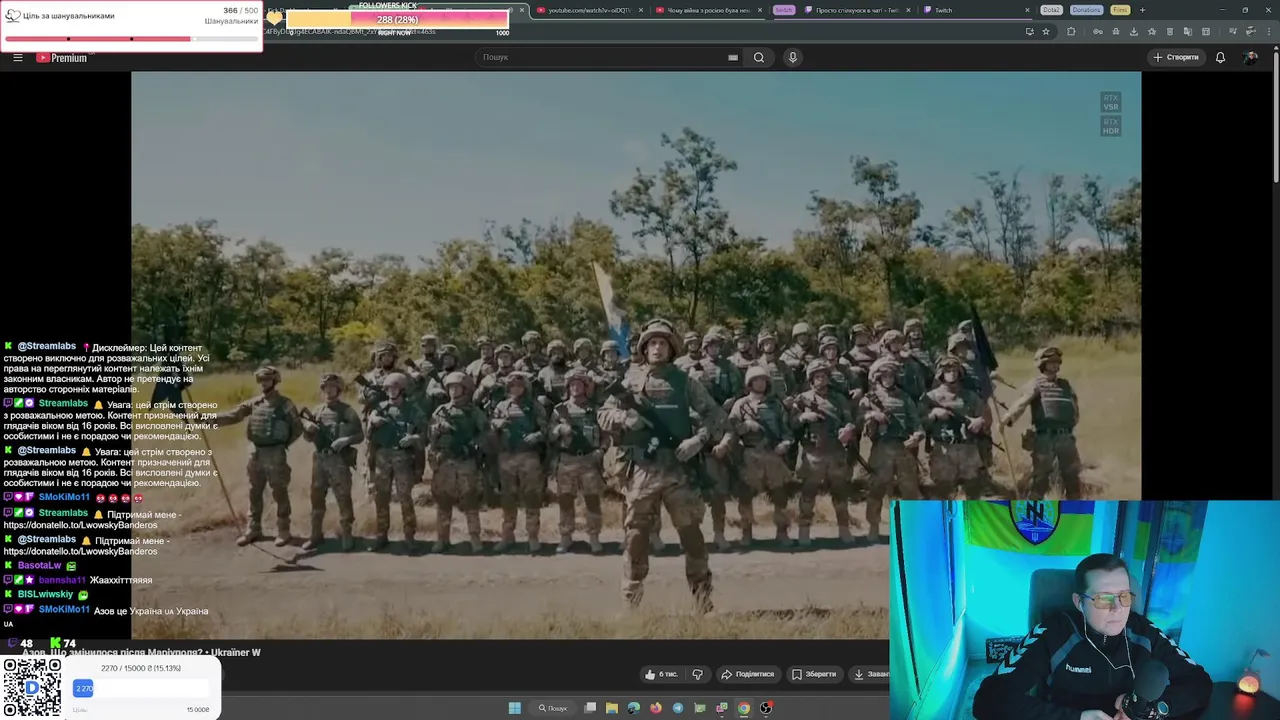
Task: Click chat username BISLwiwskiy
Action: point(45,594)
